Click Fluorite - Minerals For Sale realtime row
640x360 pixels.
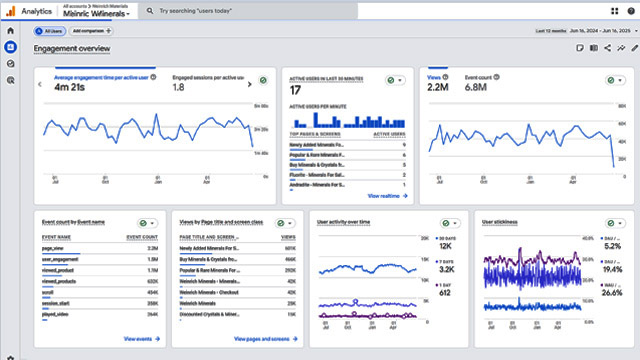tap(347, 175)
